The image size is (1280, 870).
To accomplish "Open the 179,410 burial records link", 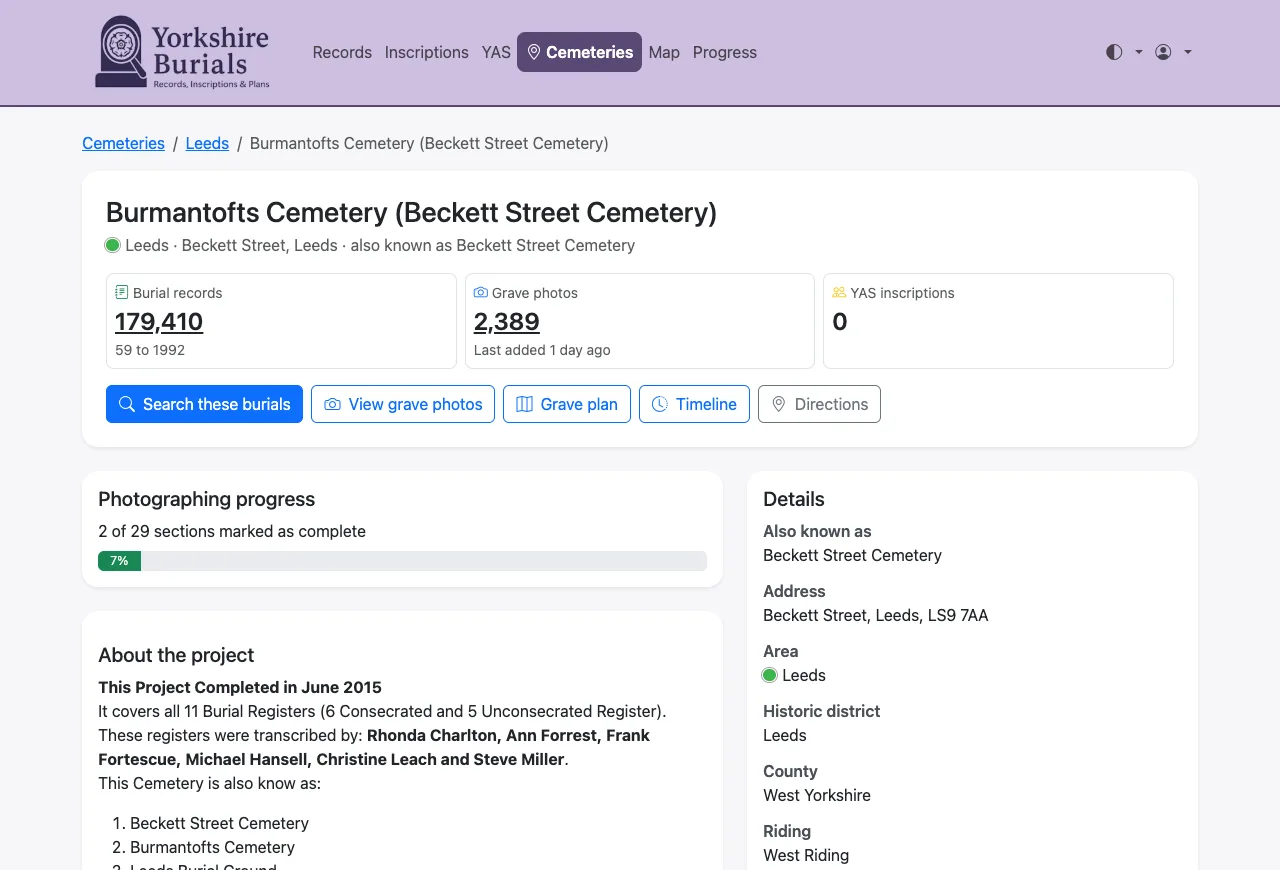I will click(x=159, y=322).
